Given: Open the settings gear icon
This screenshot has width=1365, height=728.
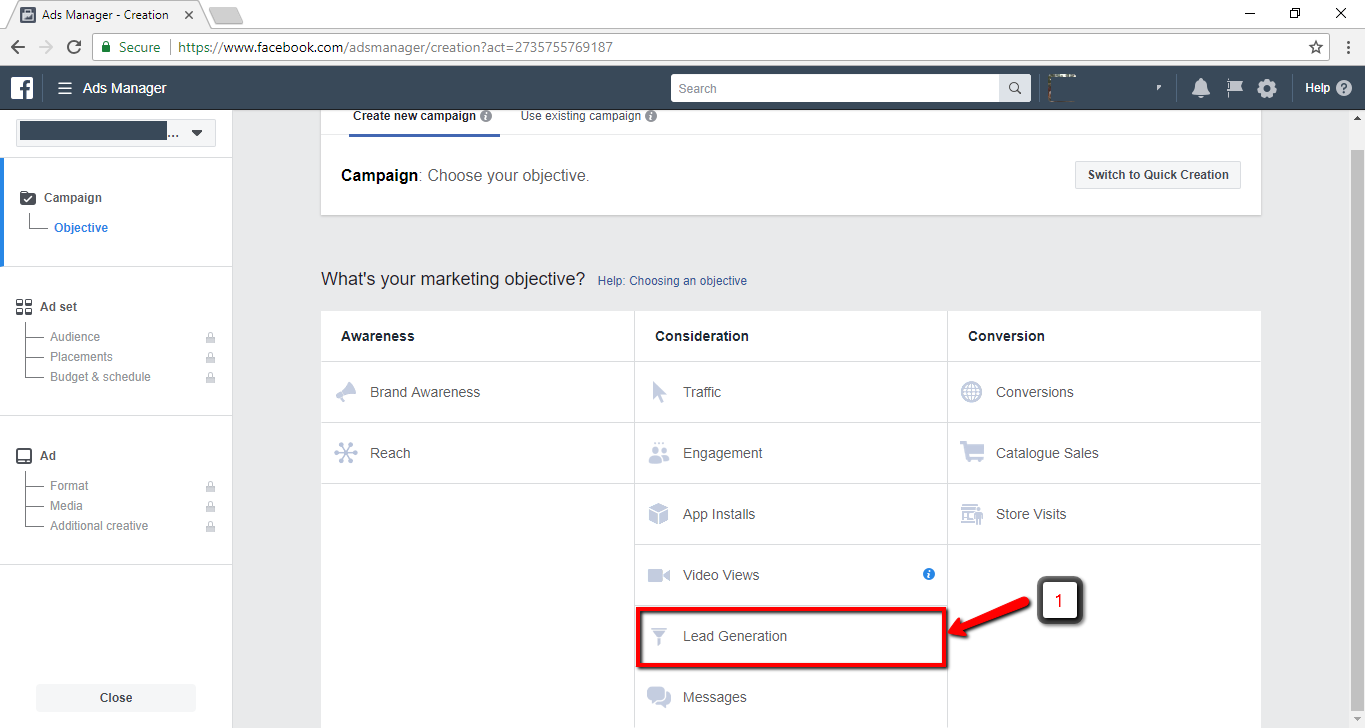Looking at the screenshot, I should point(1267,88).
